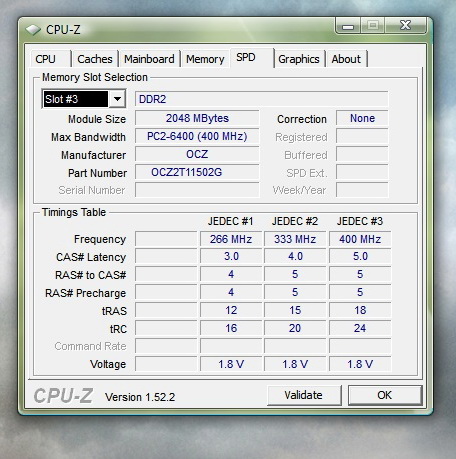The image size is (456, 459).
Task: Click the JEDEC #2 column header
Action: tap(295, 221)
